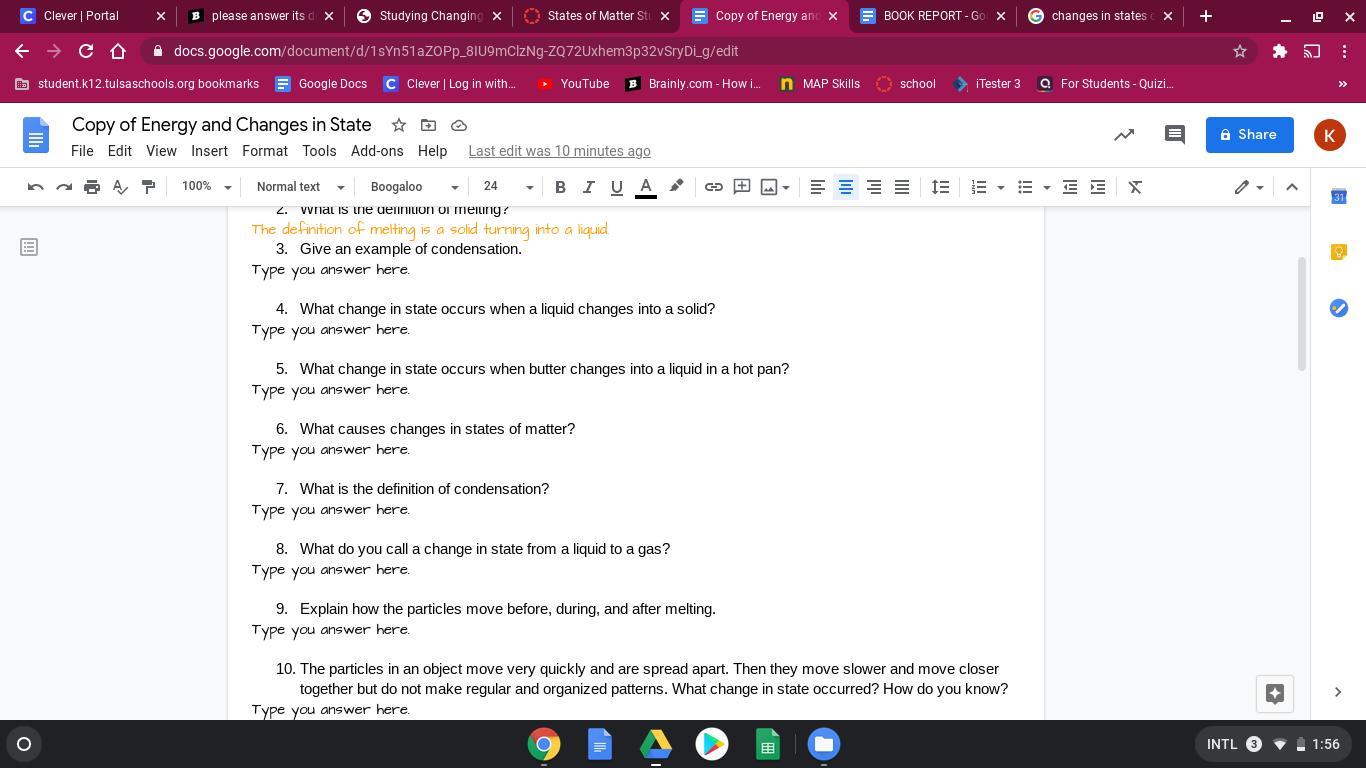
Task: Open the Normal text styles dropdown
Action: point(300,187)
